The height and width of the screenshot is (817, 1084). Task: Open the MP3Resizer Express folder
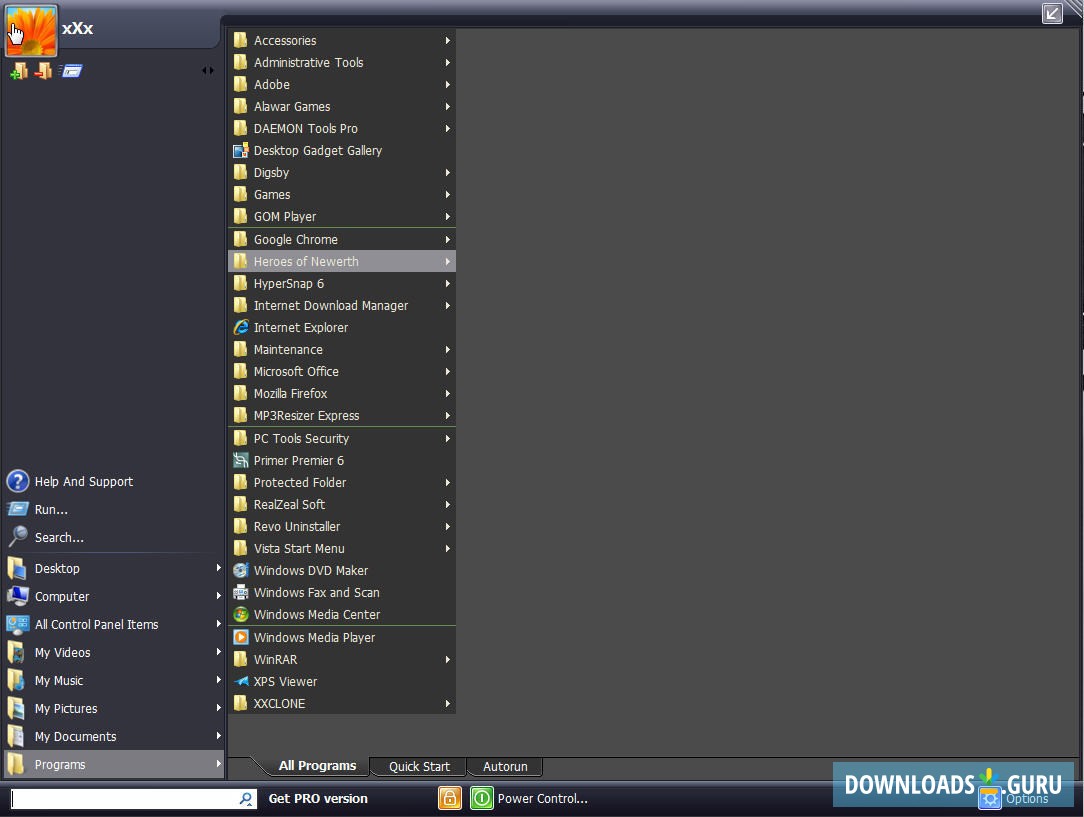click(x=342, y=415)
